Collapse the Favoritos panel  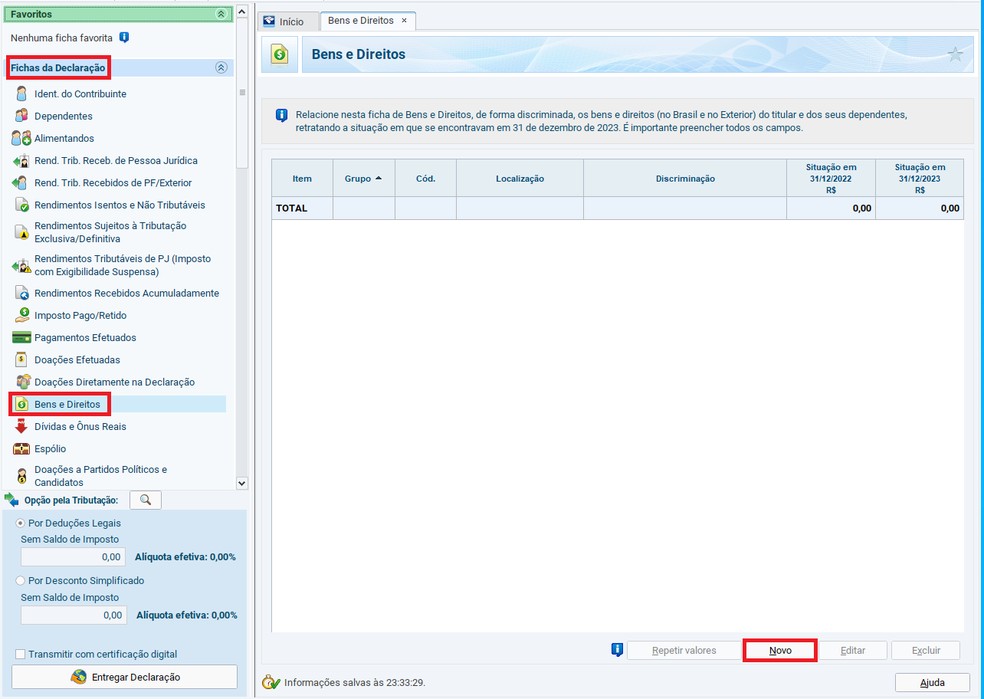click(221, 14)
